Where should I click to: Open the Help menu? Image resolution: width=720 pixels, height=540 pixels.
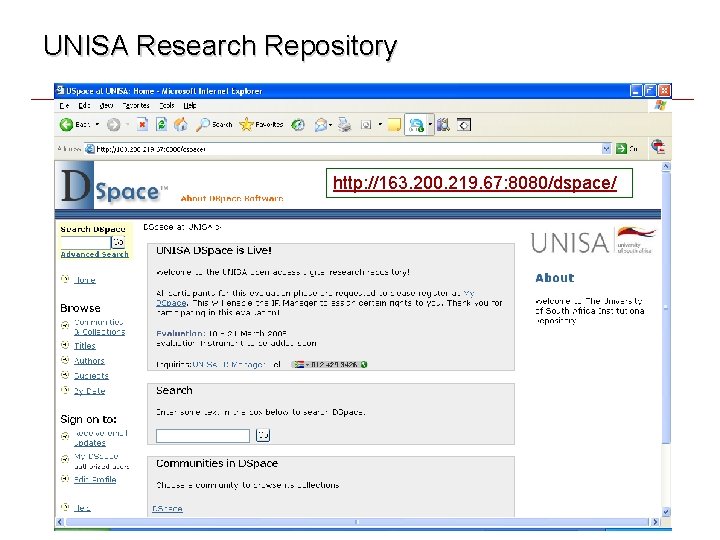click(x=190, y=106)
